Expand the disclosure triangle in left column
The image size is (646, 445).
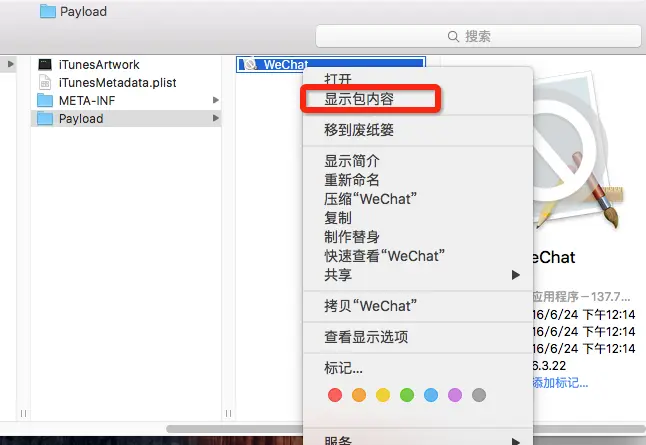point(10,64)
